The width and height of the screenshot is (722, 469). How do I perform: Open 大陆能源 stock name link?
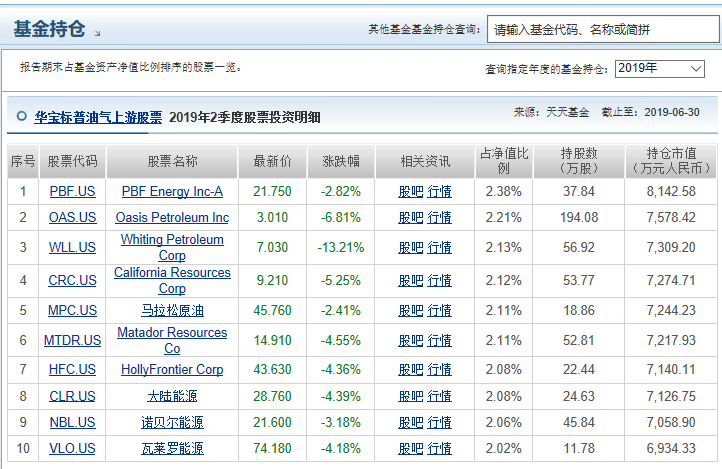tap(172, 396)
